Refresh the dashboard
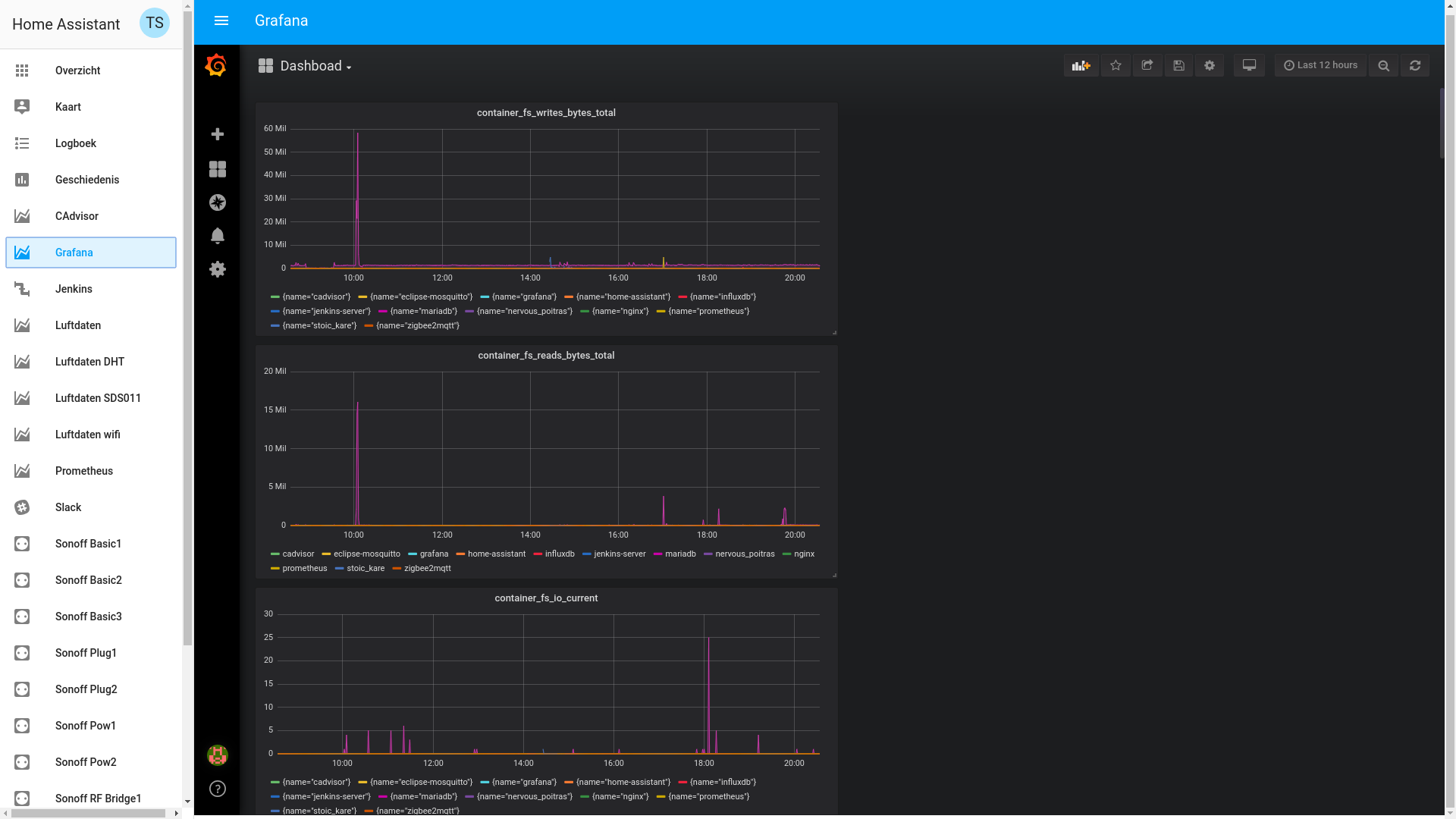 click(1415, 65)
